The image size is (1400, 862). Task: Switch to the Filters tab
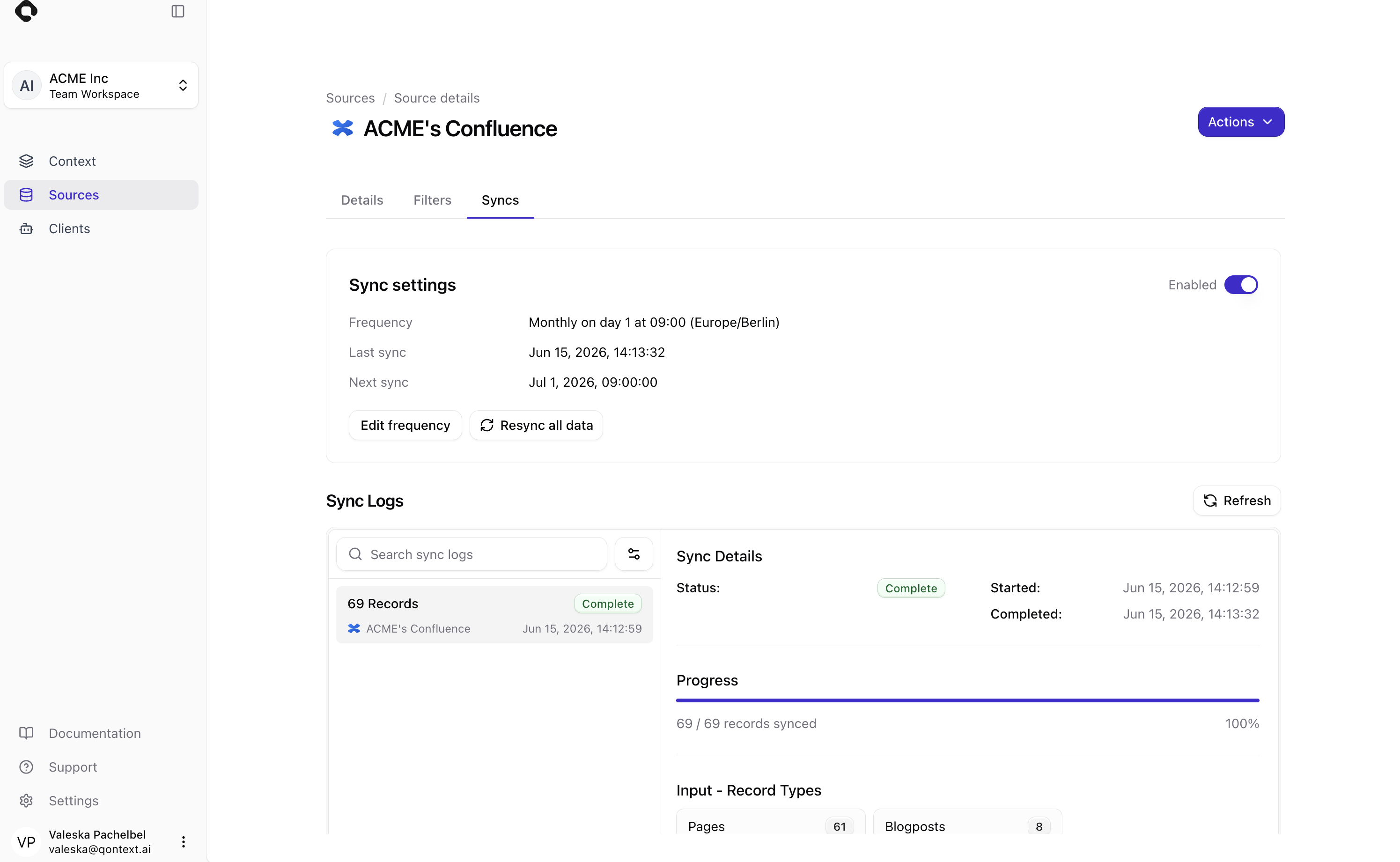pyautogui.click(x=432, y=200)
